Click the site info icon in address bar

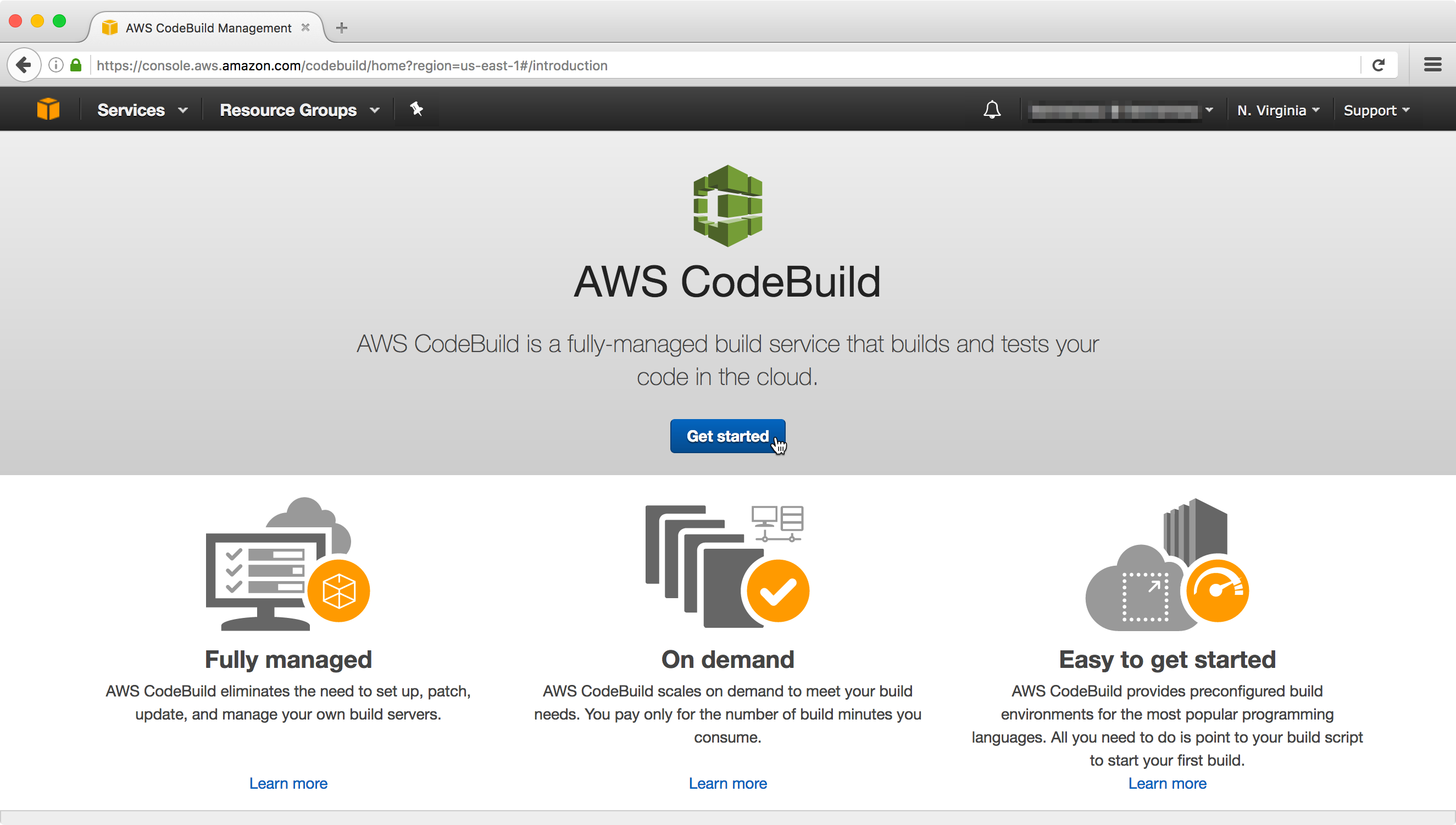[x=55, y=65]
